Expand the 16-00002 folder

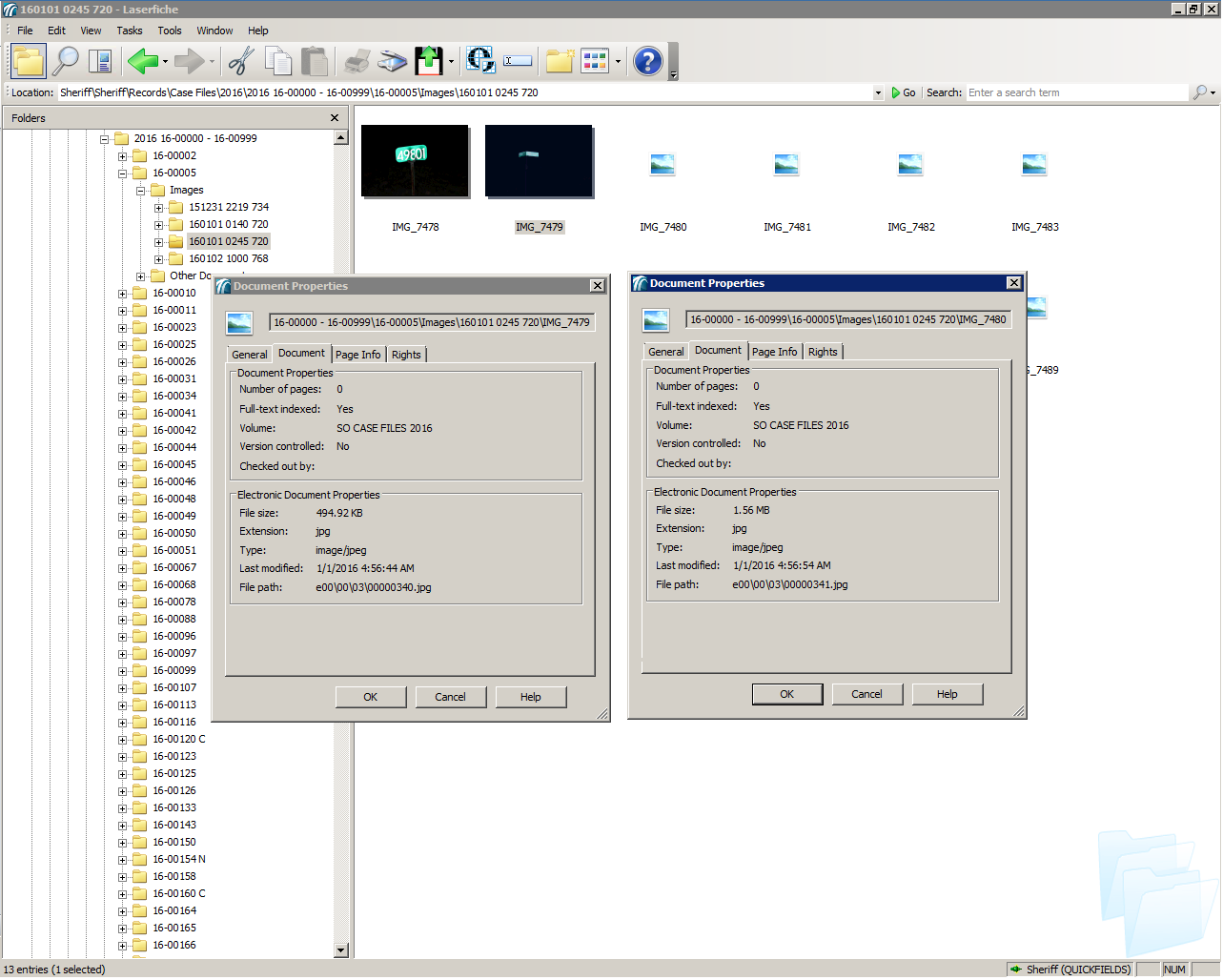123,156
